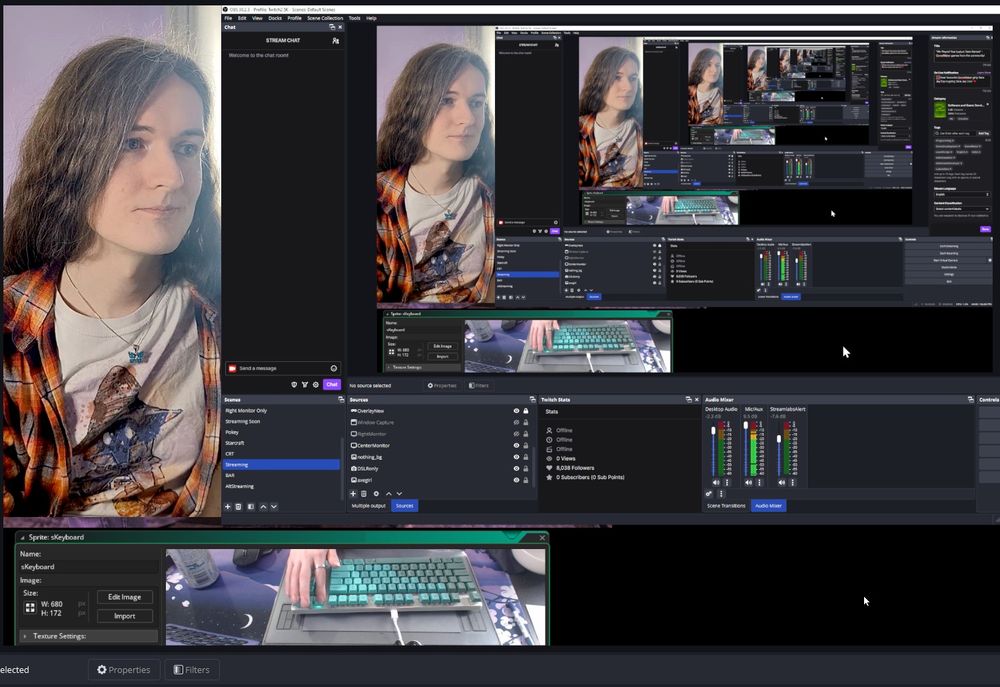Mute Desktop Audio with its speaker icon

716,482
